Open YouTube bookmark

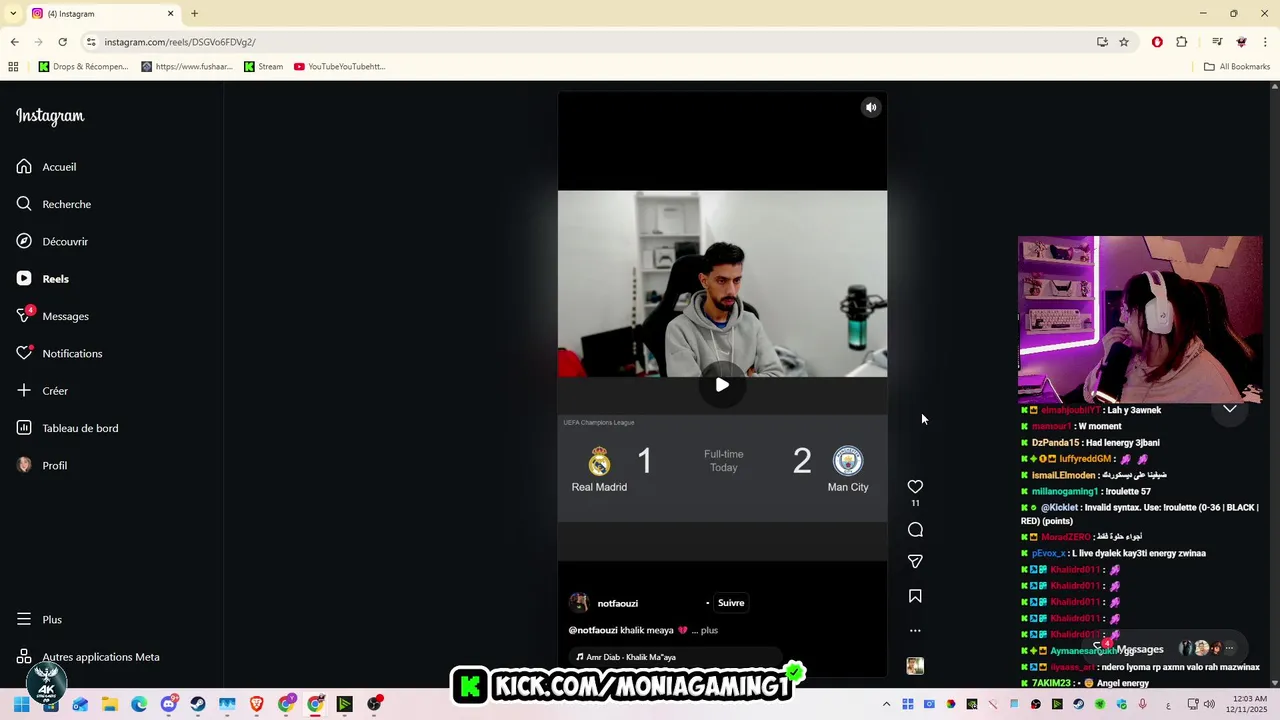(339, 67)
